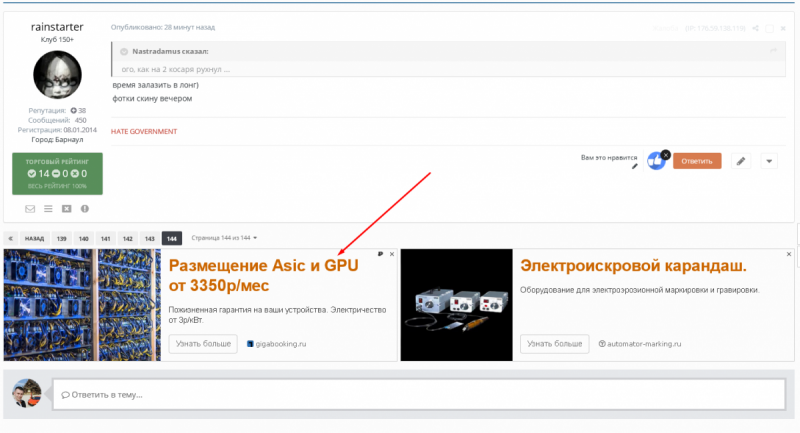Open the "Электроискровой карандаш" ad headline

633,266
